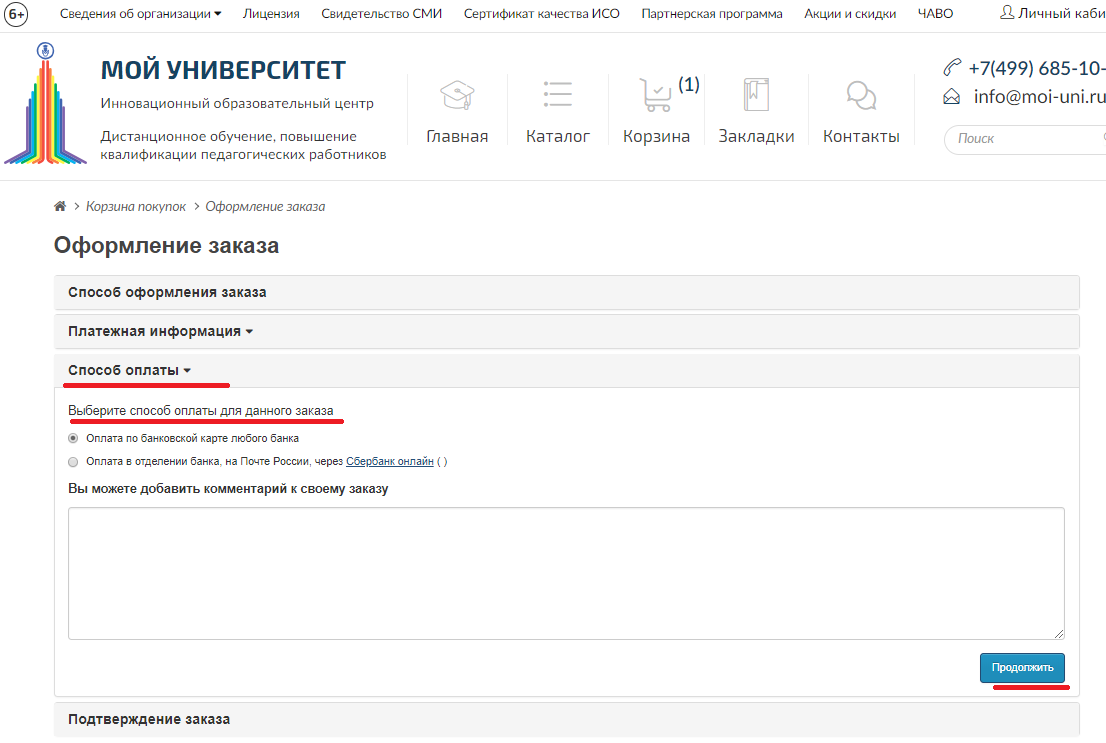Open the Каталог list icon
The width and height of the screenshot is (1106, 743).
point(558,95)
